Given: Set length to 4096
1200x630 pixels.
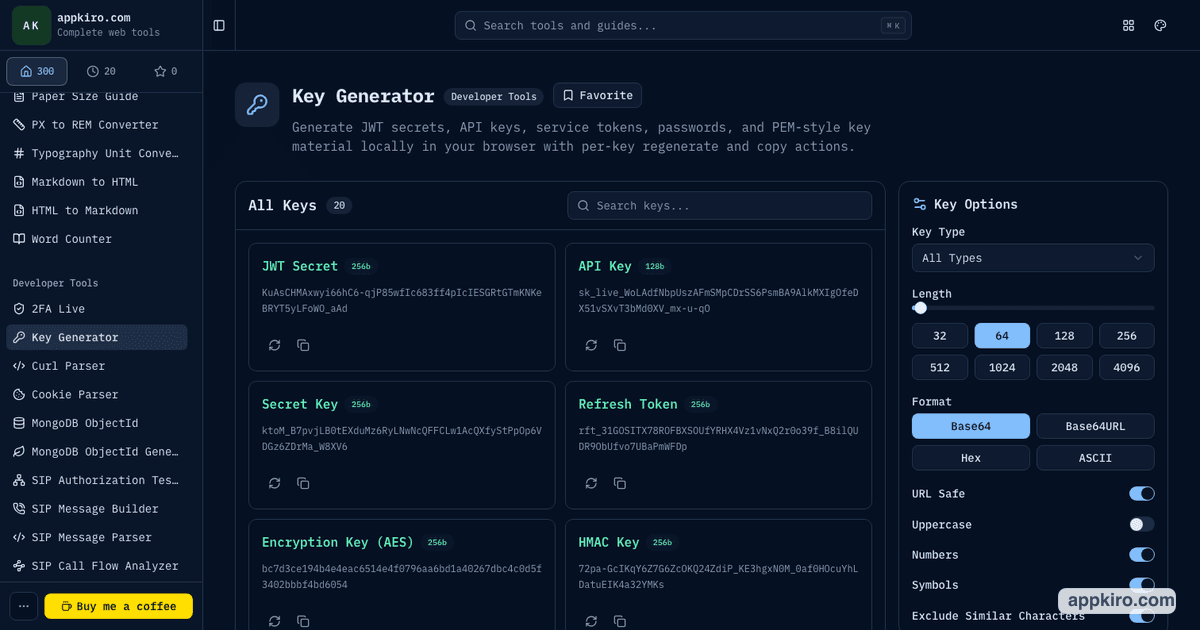Looking at the screenshot, I should coord(1127,367).
